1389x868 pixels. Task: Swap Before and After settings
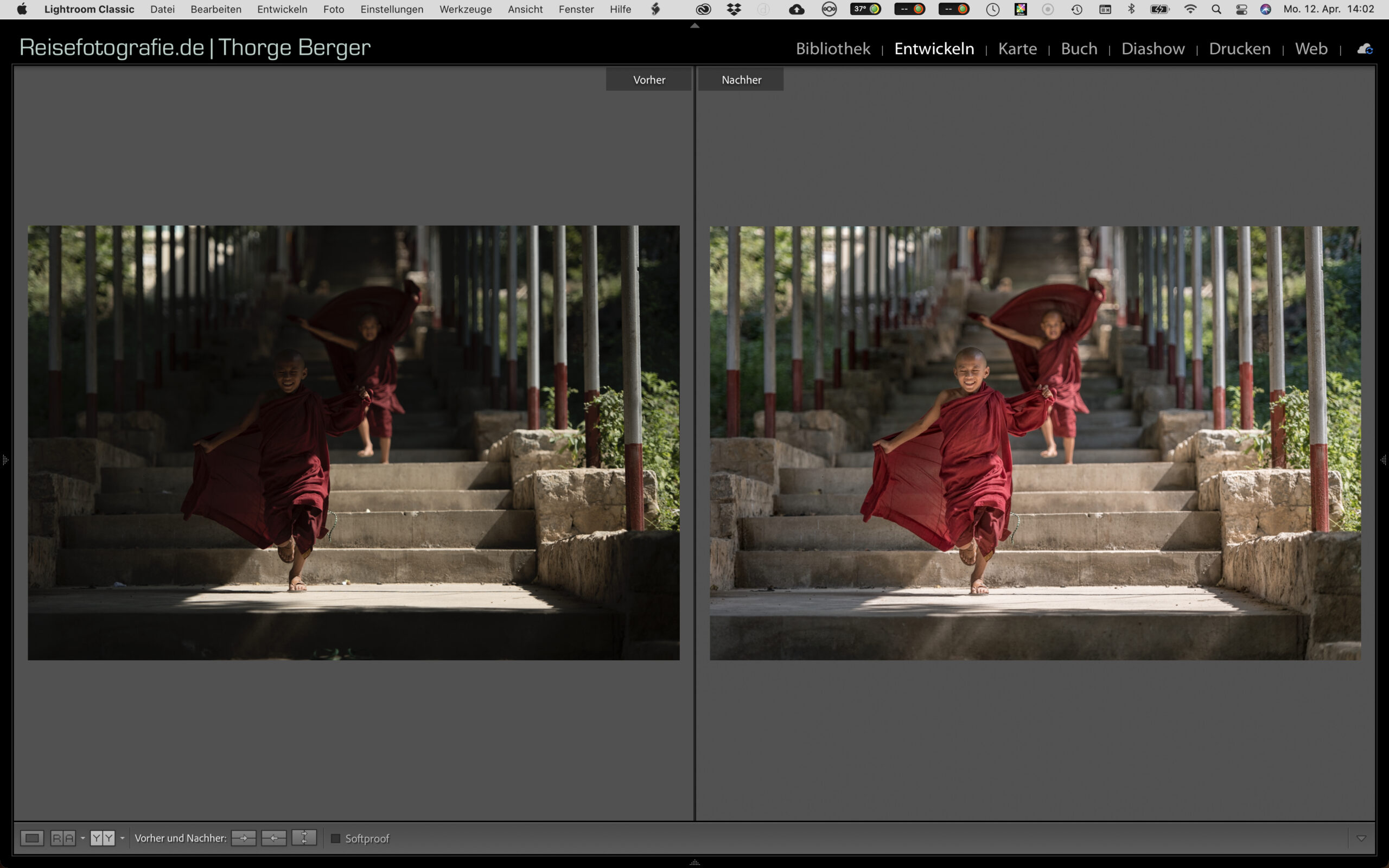point(304,838)
